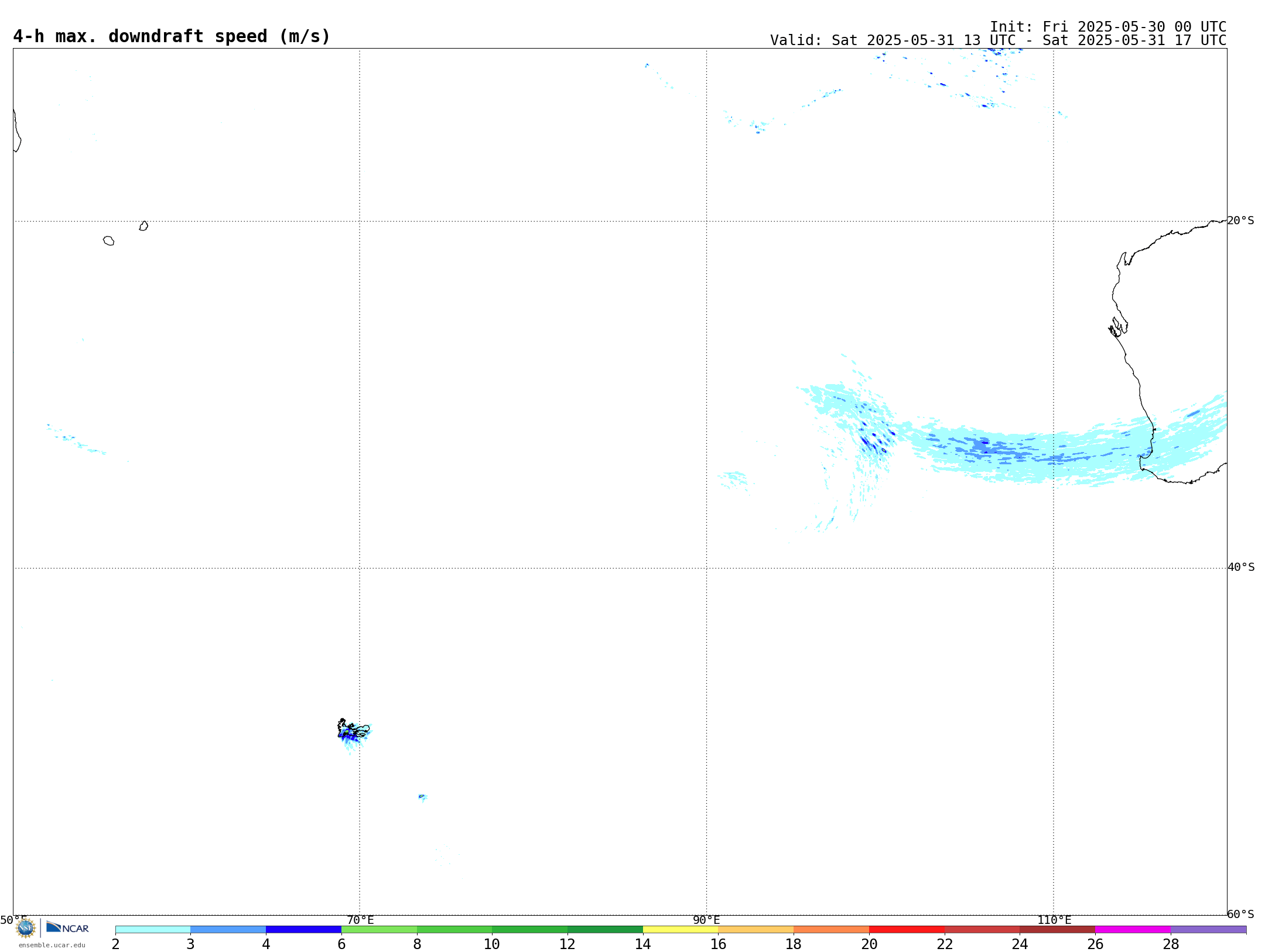Select the plot title "4-h max. downdraft speed (m/s)"

click(172, 36)
